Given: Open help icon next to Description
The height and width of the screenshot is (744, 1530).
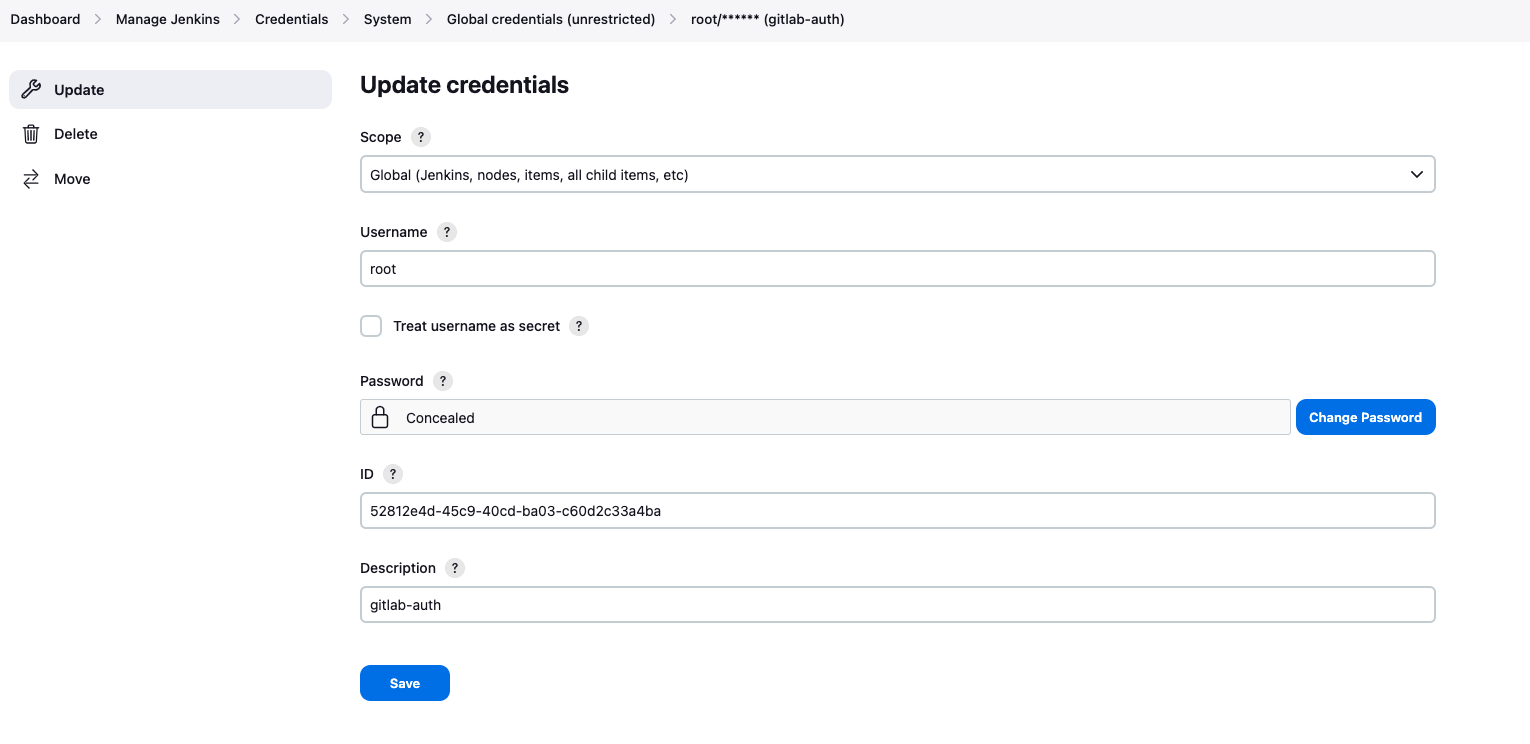Looking at the screenshot, I should point(455,568).
